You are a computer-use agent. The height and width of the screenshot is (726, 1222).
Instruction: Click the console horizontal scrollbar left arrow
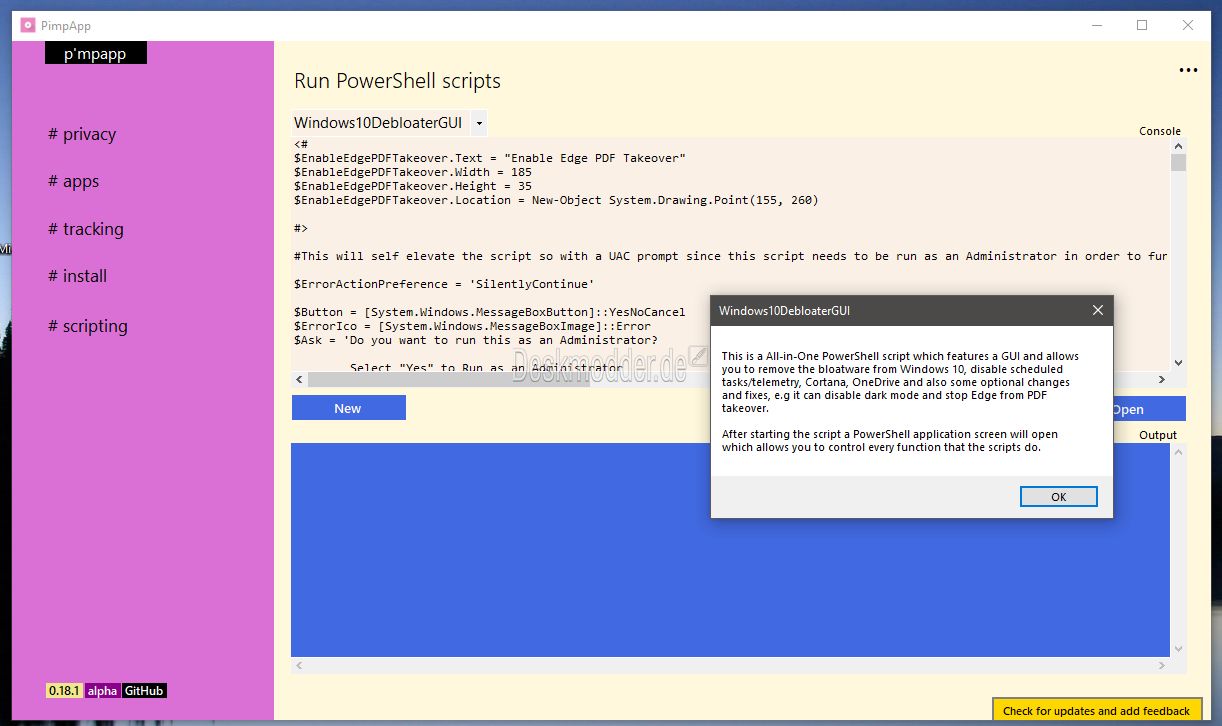(299, 380)
